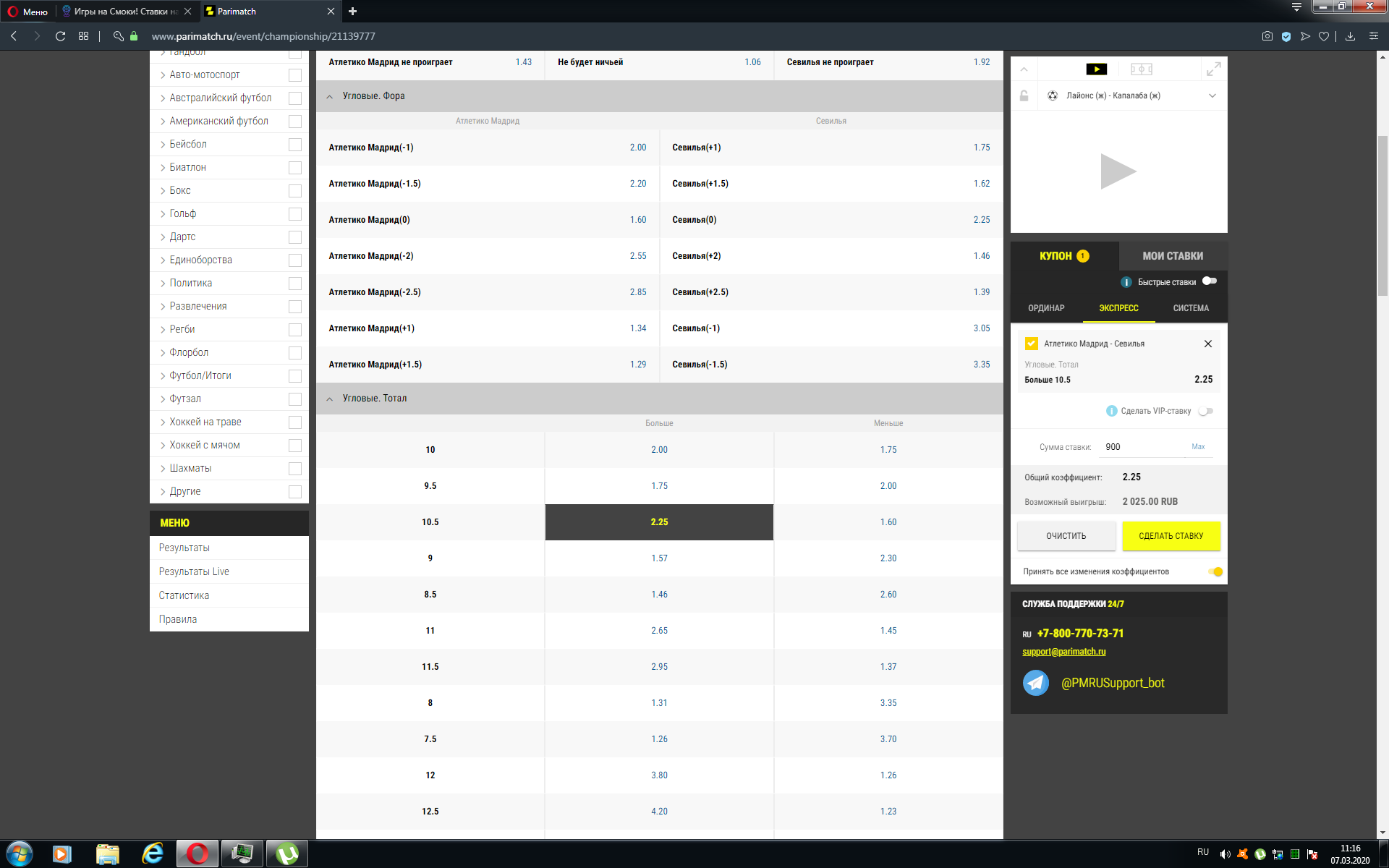Go back with the browser back arrow
This screenshot has width=1389, height=868.
point(14,36)
